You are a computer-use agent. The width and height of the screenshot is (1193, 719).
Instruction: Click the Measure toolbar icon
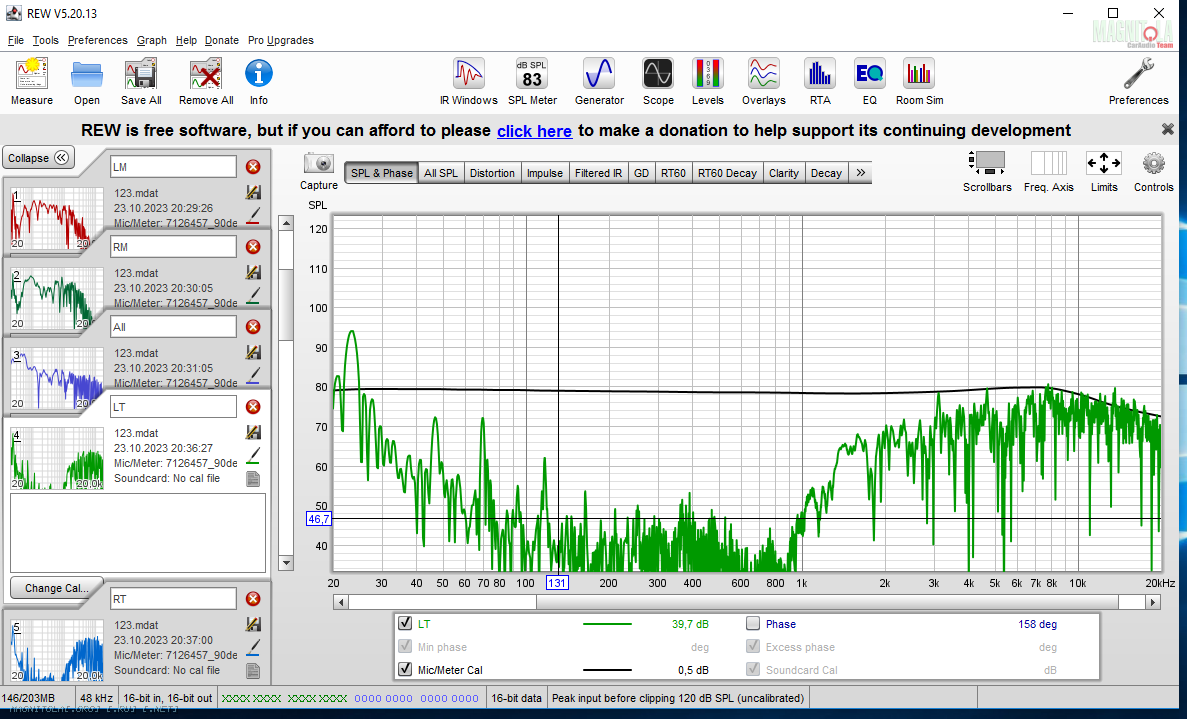32,75
